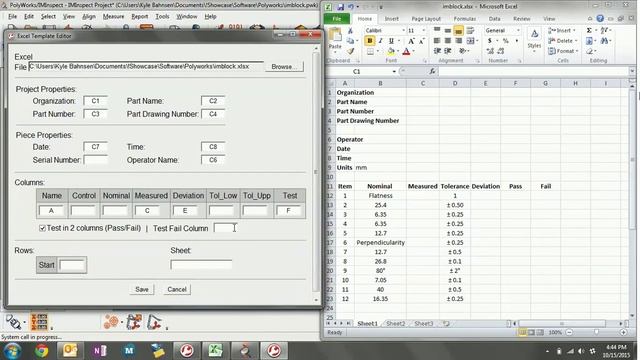The image size is (640, 360).
Task: Click the Outlook icon in the taskbar
Action: [70, 351]
